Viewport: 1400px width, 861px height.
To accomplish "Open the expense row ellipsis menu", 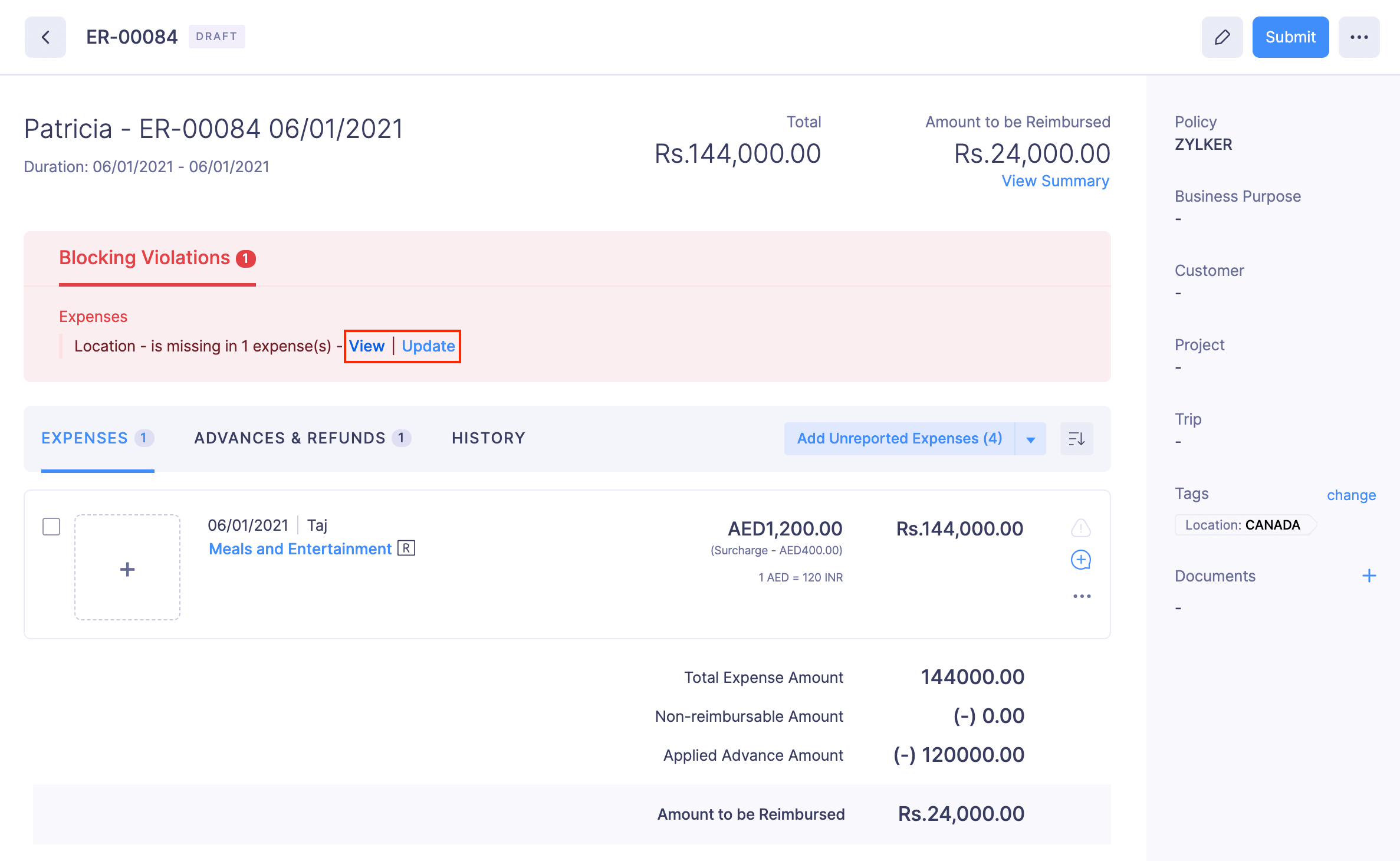I will tap(1082, 596).
